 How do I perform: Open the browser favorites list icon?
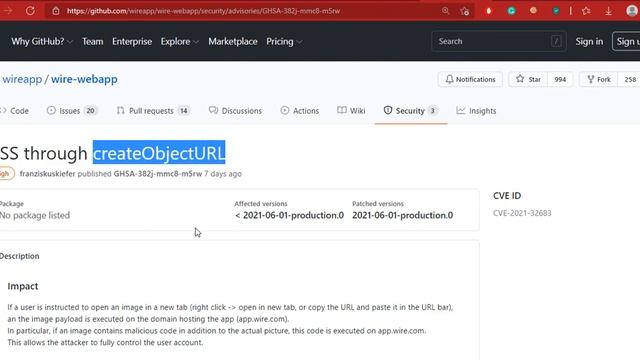586,11
